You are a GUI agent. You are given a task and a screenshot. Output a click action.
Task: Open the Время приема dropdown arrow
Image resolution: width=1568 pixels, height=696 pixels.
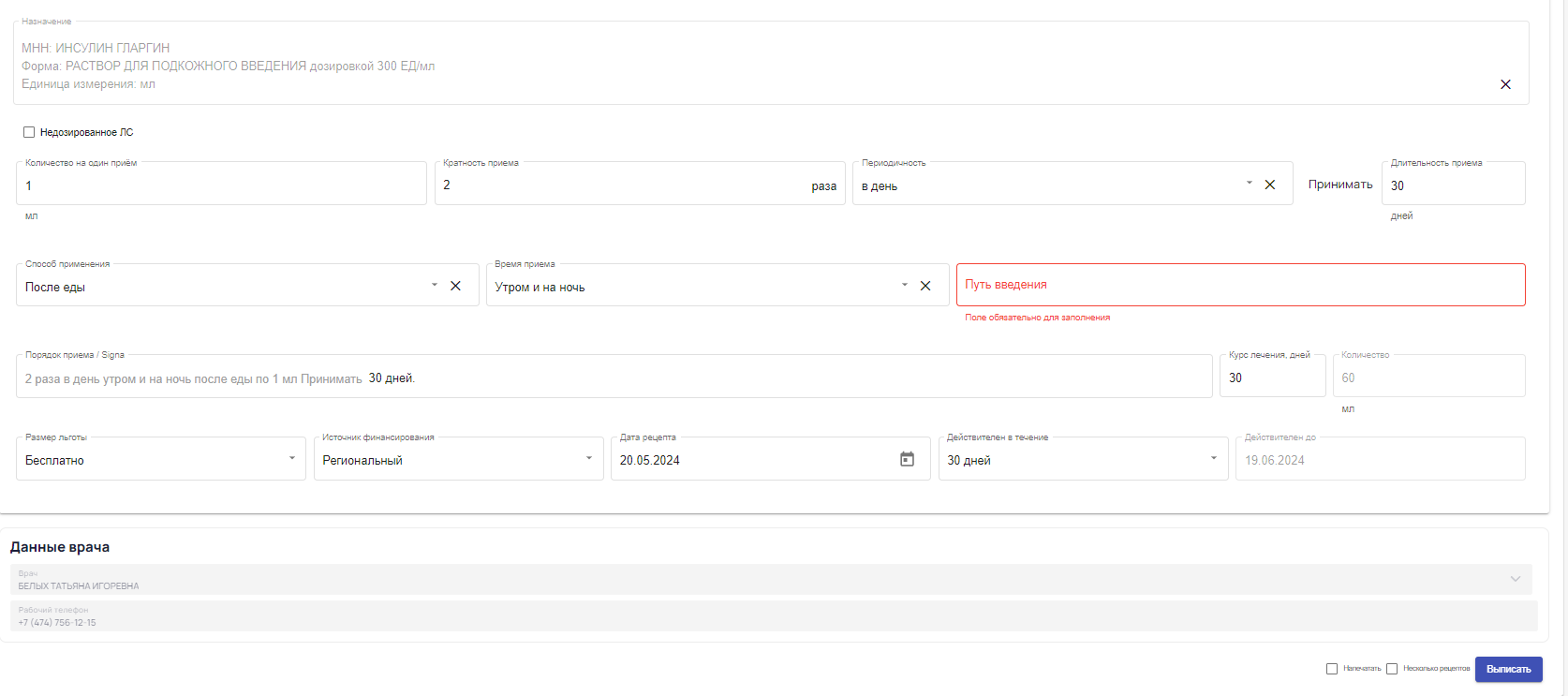point(905,285)
